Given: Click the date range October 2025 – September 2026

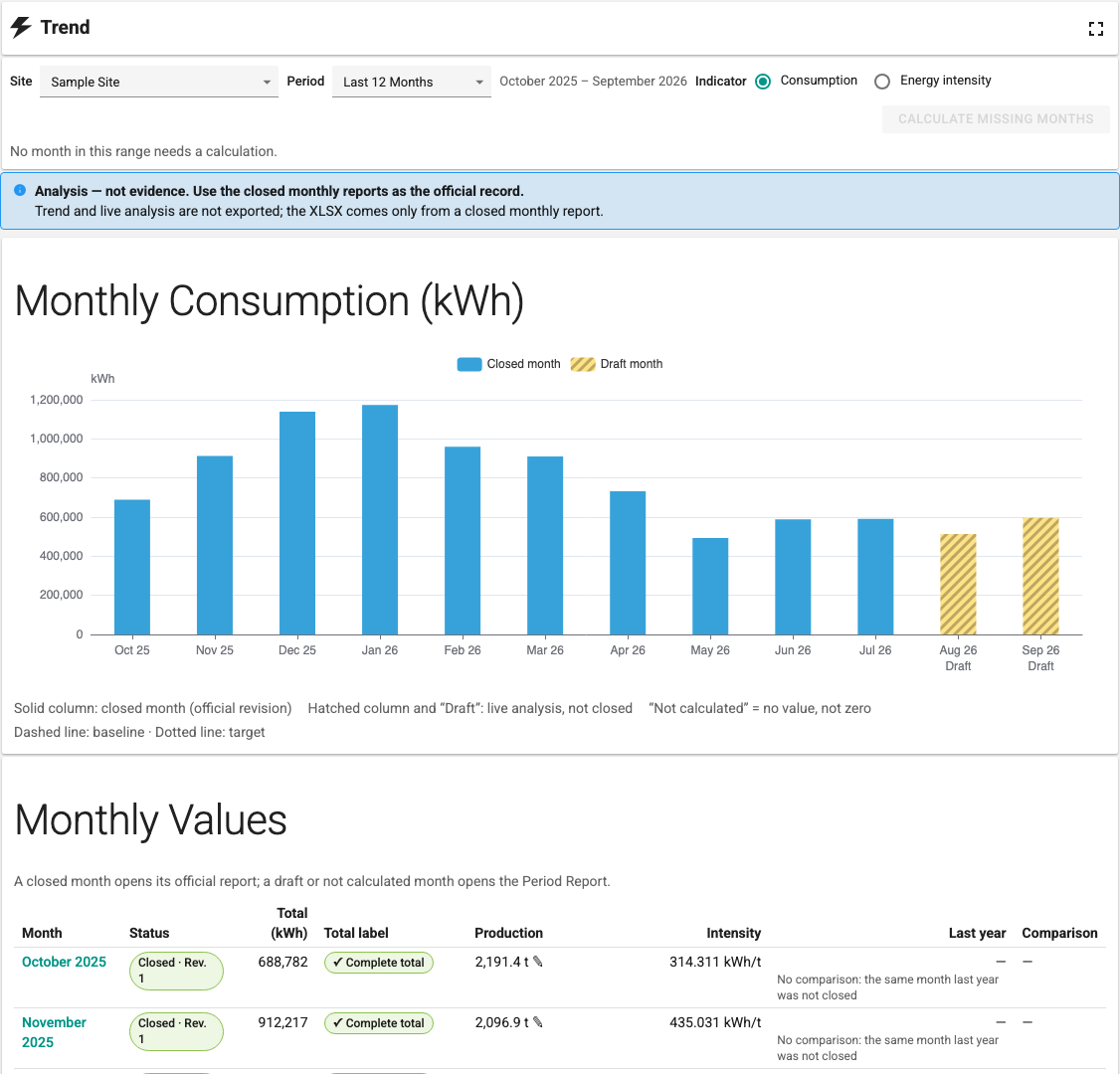Looking at the screenshot, I should 593,81.
